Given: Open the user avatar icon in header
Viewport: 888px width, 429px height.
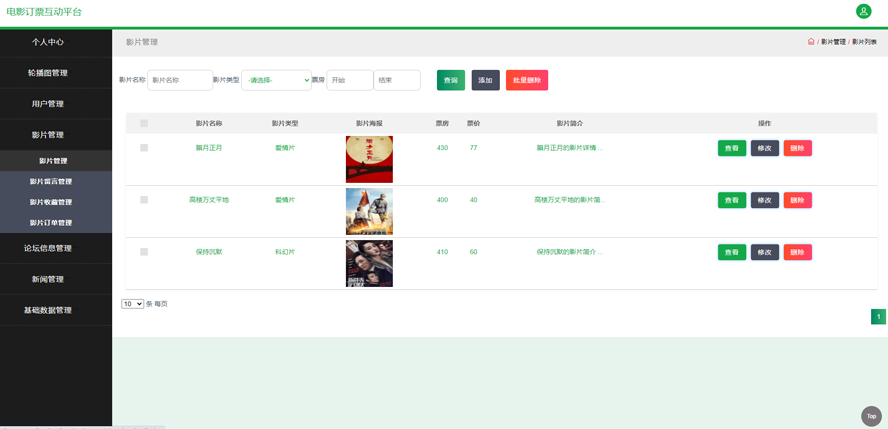Looking at the screenshot, I should [x=864, y=11].
